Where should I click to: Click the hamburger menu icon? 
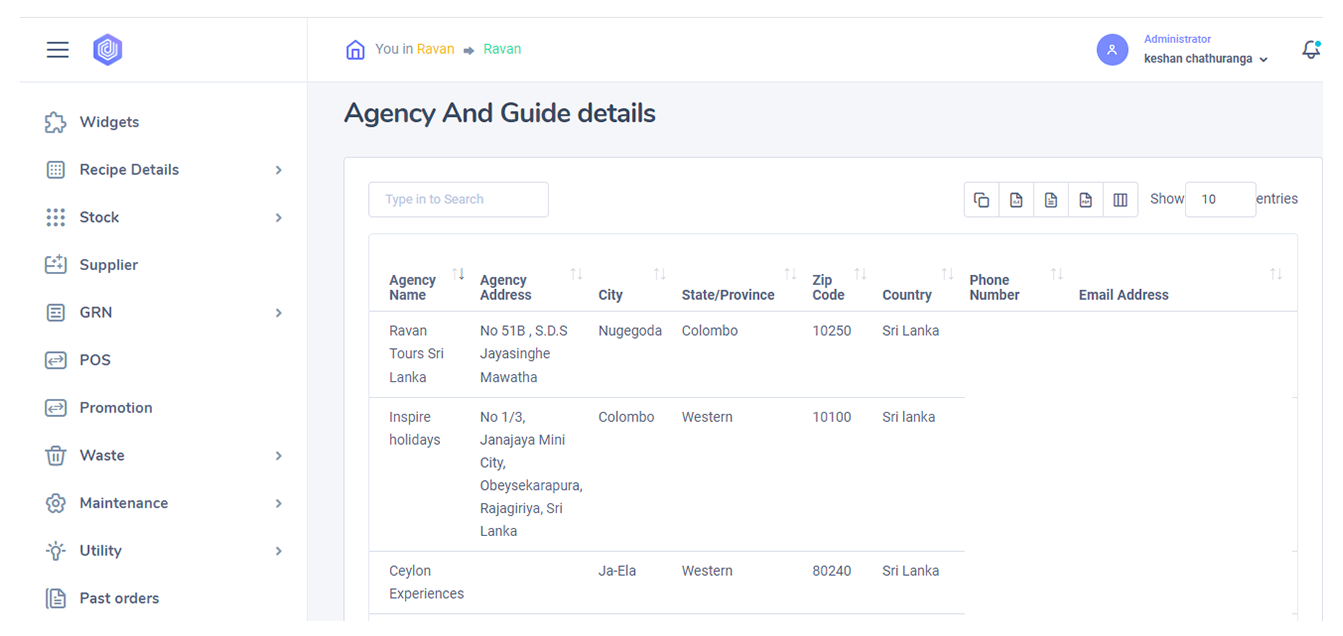click(x=58, y=50)
